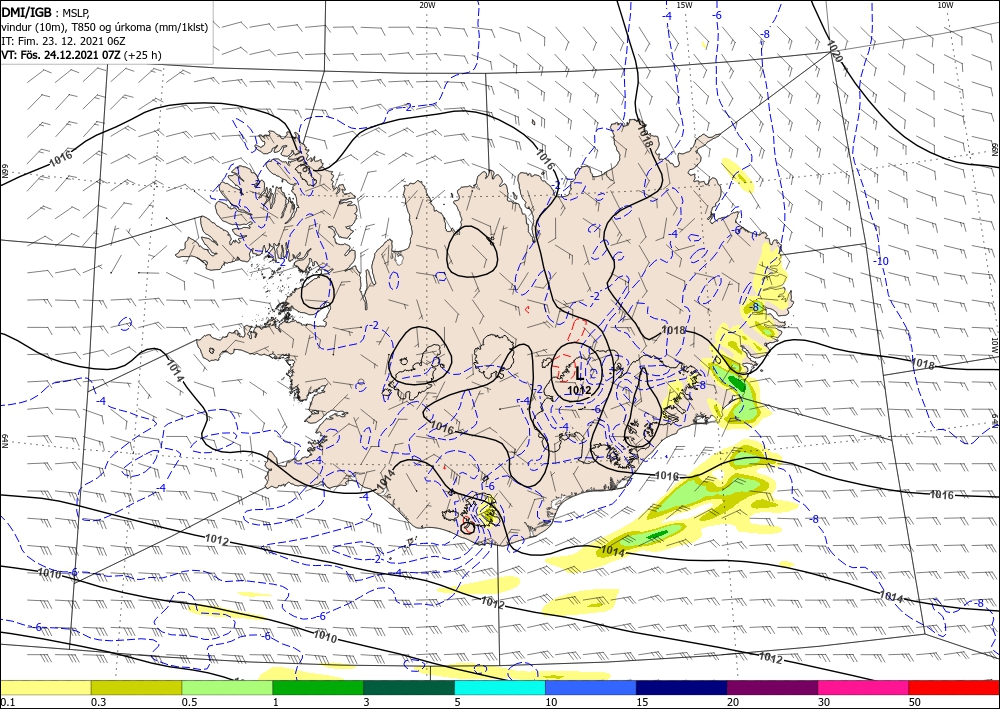Image resolution: width=1000 pixels, height=709 pixels.
Task: Click the '66N' latitude label on left edge
Action: click(x=4, y=172)
